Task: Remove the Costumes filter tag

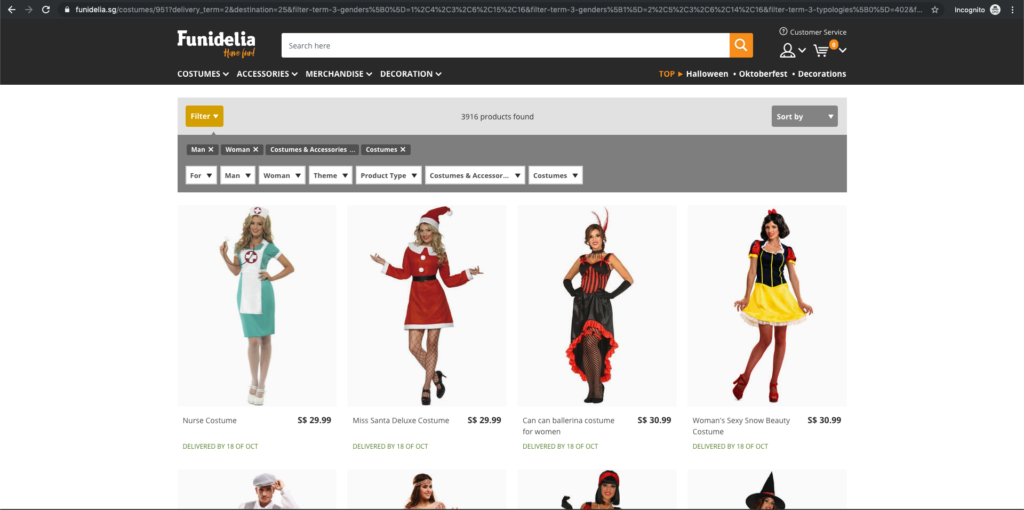Action: pyautogui.click(x=403, y=150)
